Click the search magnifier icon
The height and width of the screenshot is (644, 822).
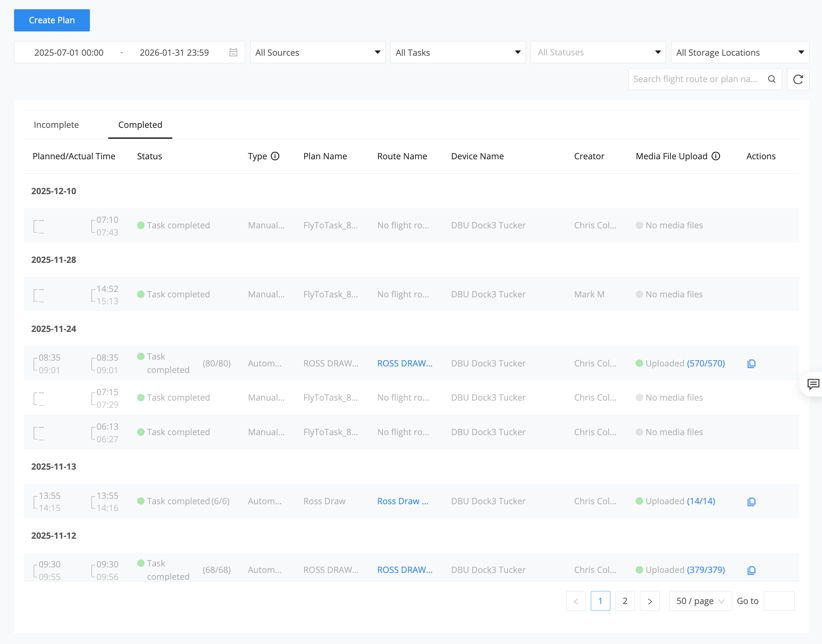tap(772, 79)
